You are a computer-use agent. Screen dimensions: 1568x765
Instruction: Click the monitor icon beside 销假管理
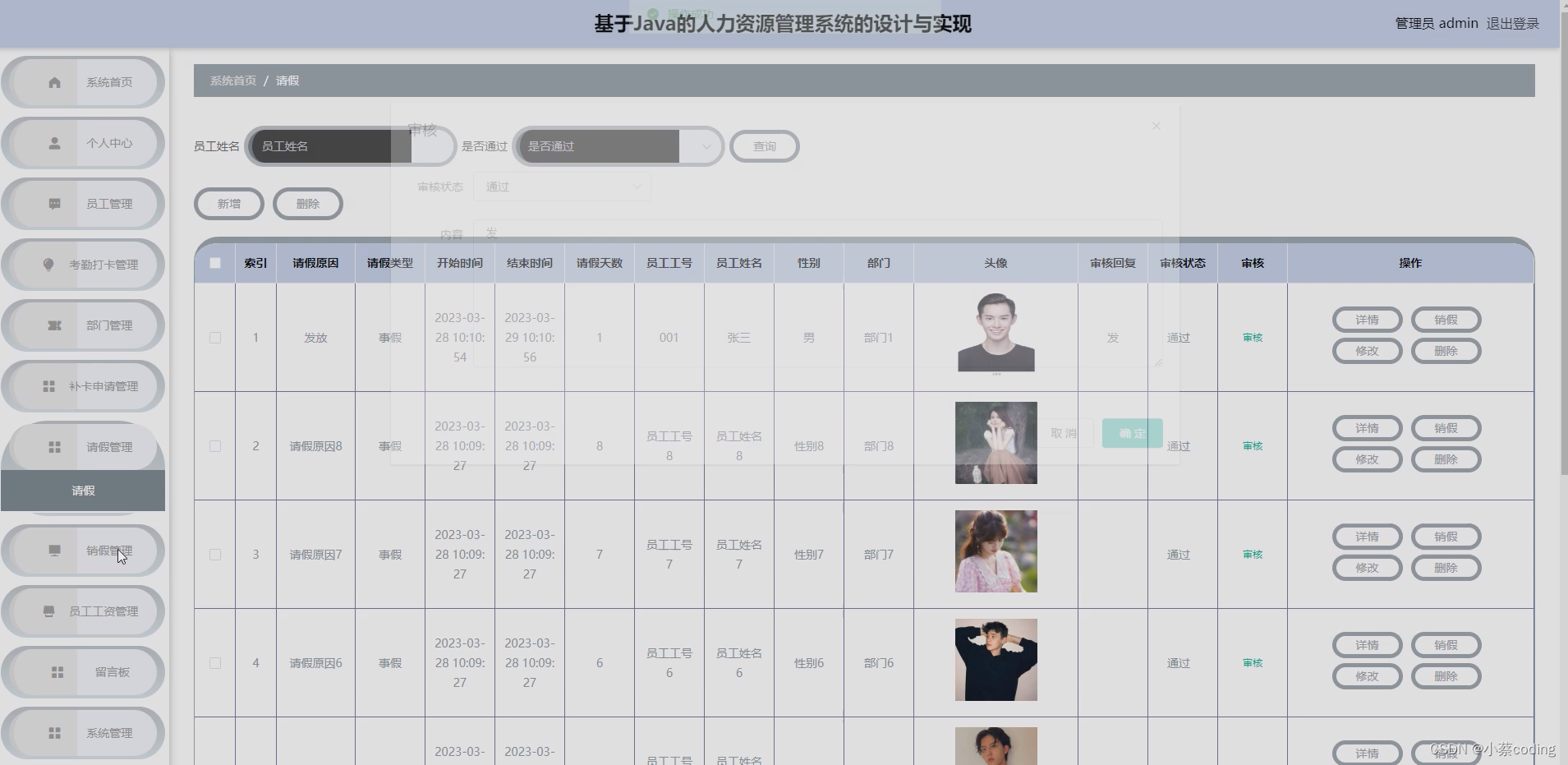[x=54, y=551]
